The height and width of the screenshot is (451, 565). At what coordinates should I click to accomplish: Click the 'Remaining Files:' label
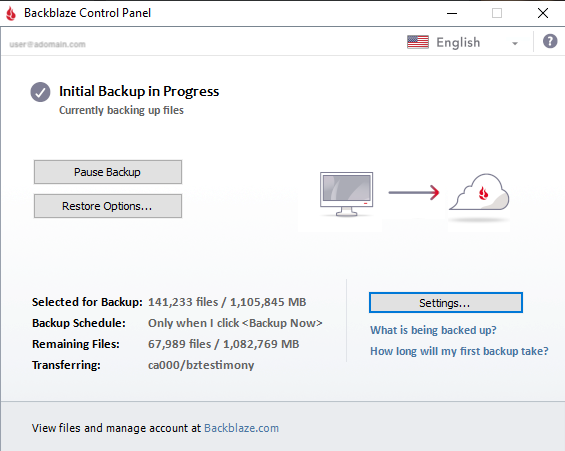pos(76,344)
